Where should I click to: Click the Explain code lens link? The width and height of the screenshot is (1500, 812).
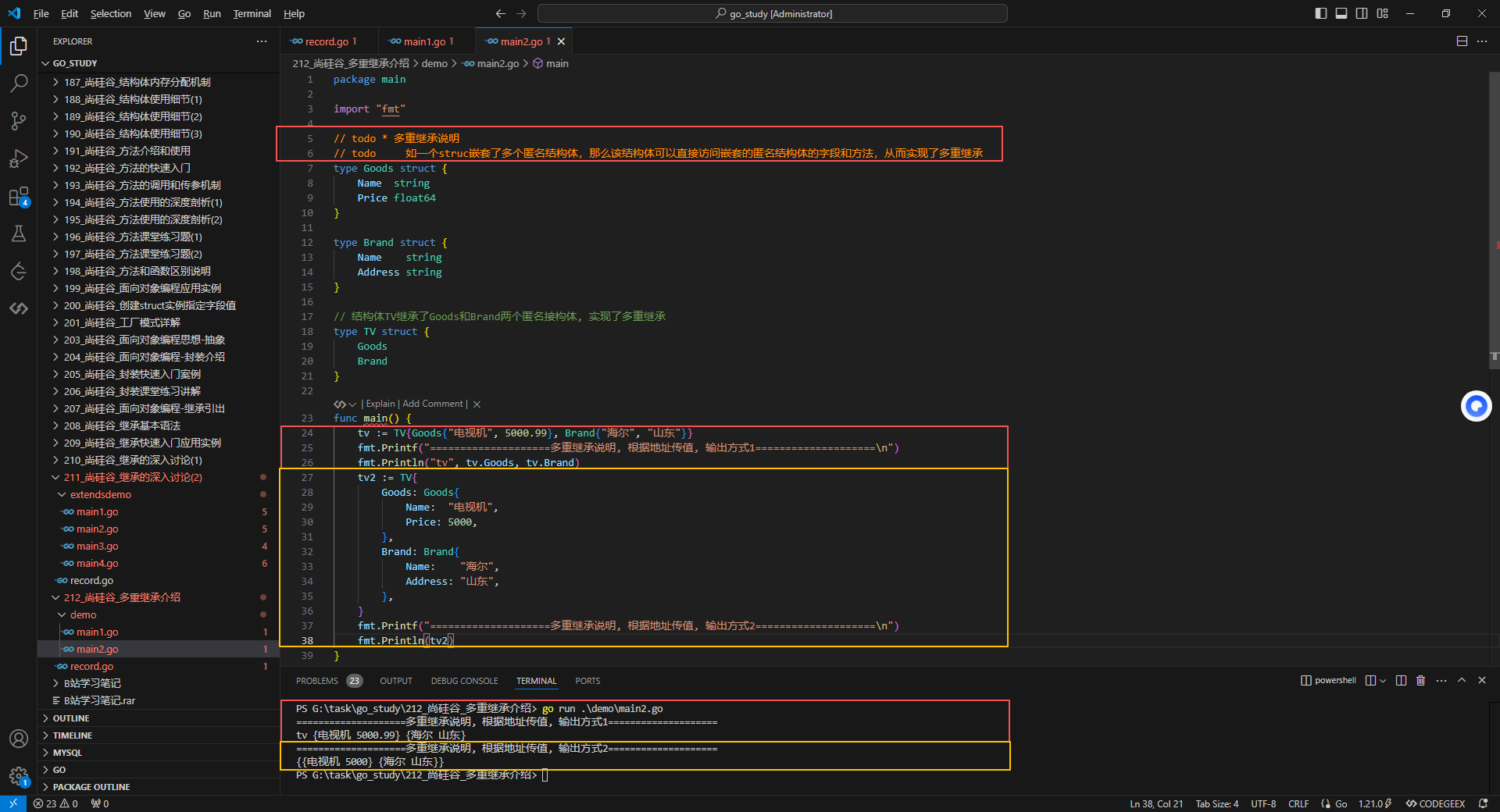[x=380, y=404]
